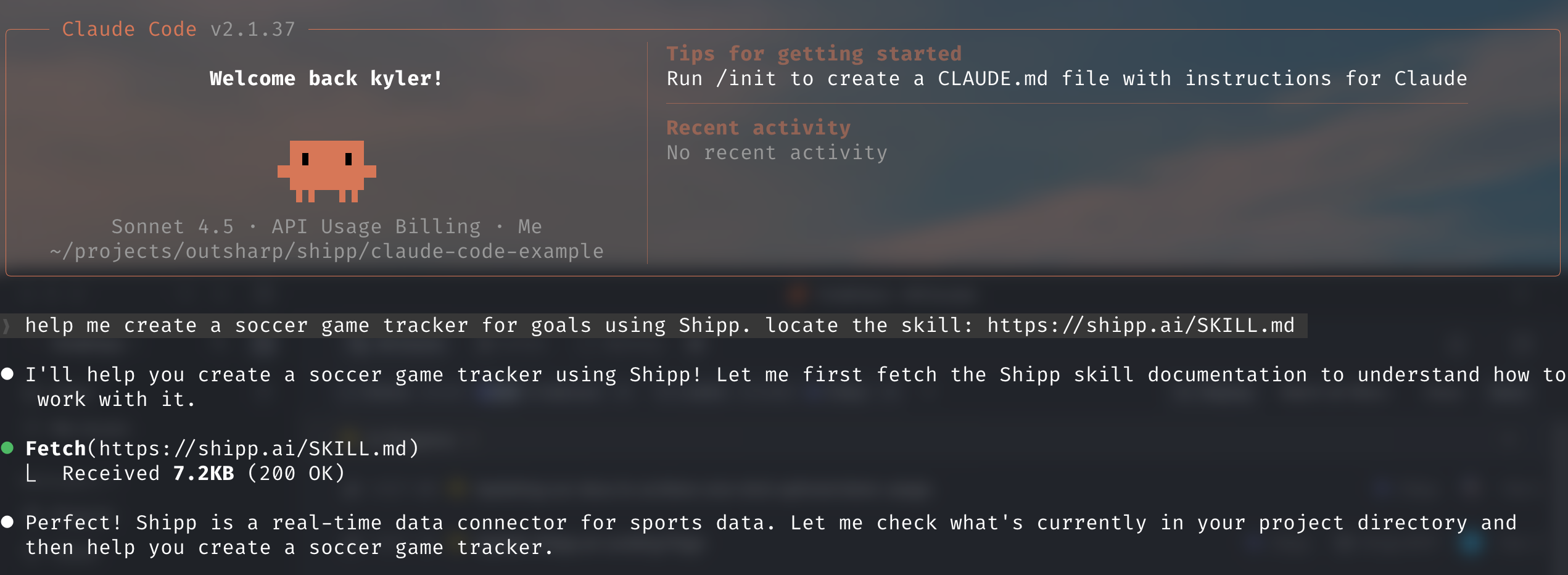Click the "No recent activity" text
The width and height of the screenshot is (1568, 575).
(777, 152)
